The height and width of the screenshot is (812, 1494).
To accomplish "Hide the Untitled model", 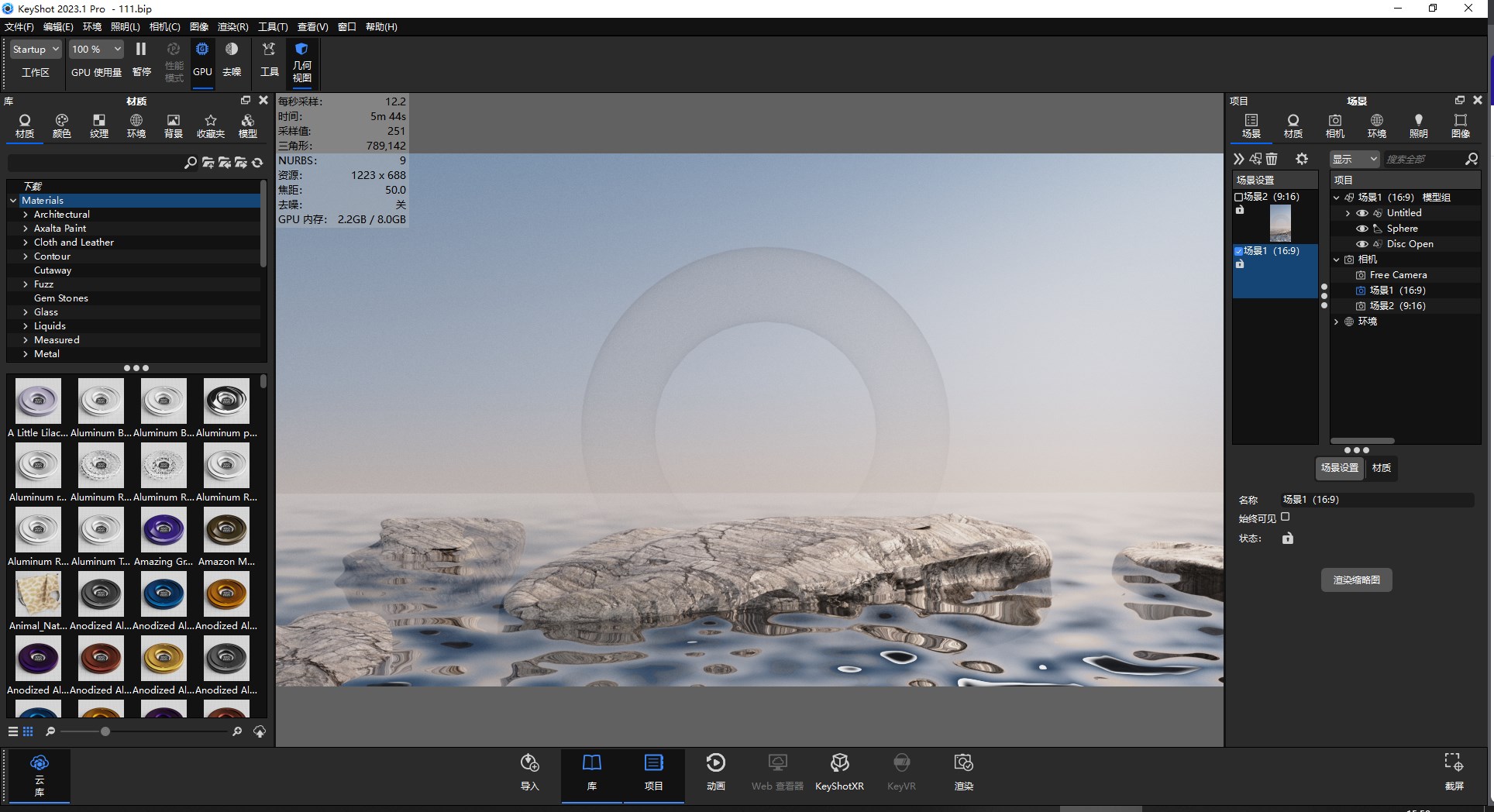I will 1361,213.
